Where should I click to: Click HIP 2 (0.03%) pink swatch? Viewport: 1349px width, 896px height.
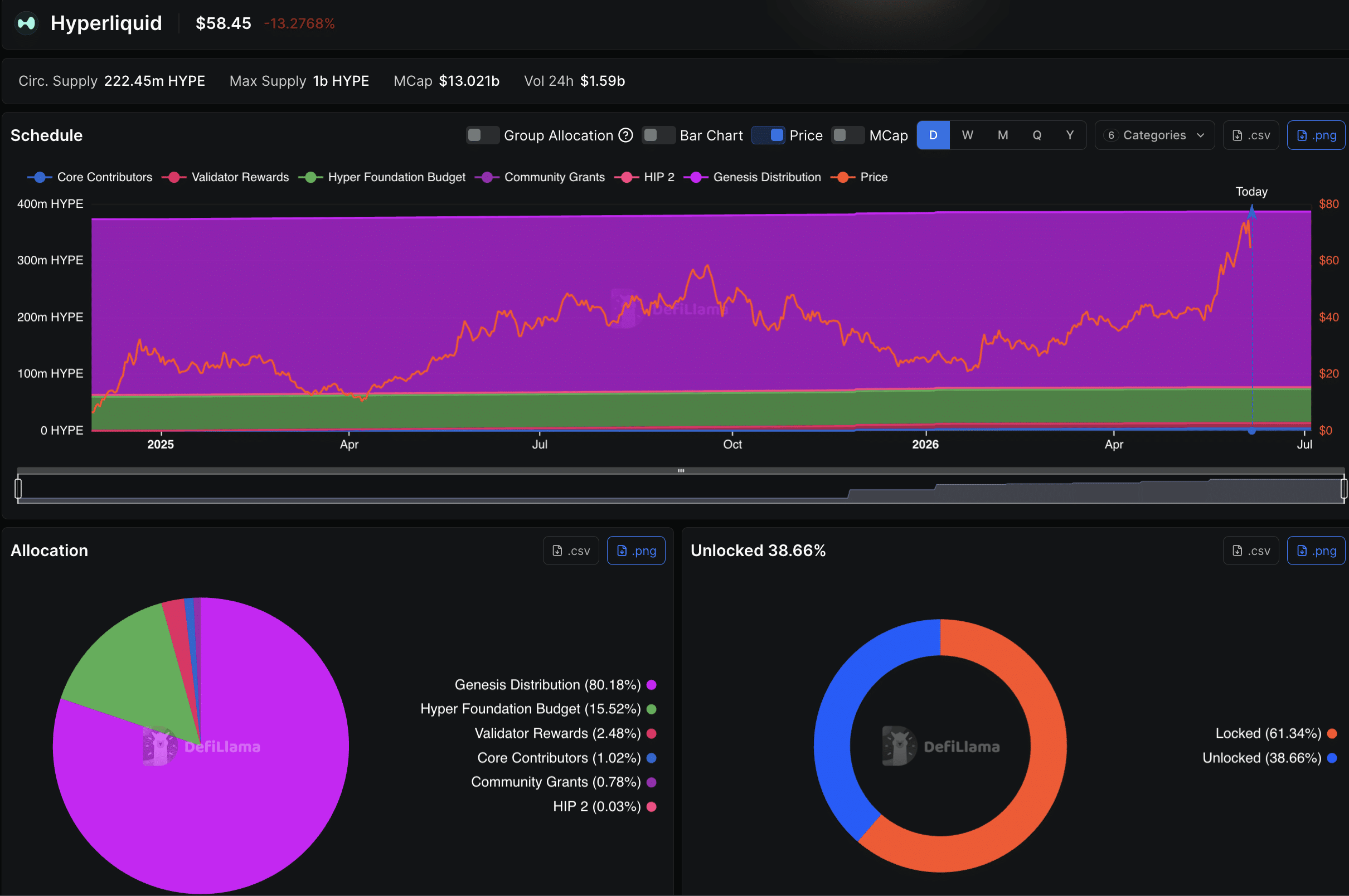[651, 807]
